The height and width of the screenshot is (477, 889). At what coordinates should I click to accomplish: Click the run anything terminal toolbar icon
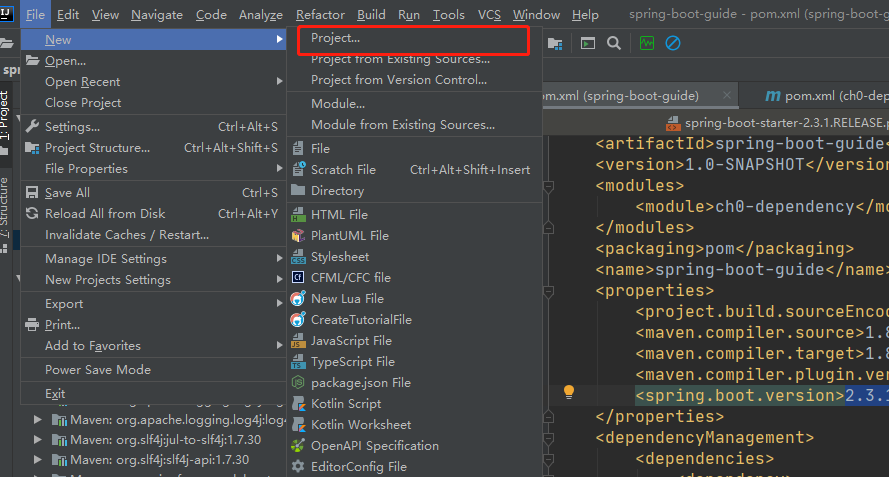coord(588,43)
